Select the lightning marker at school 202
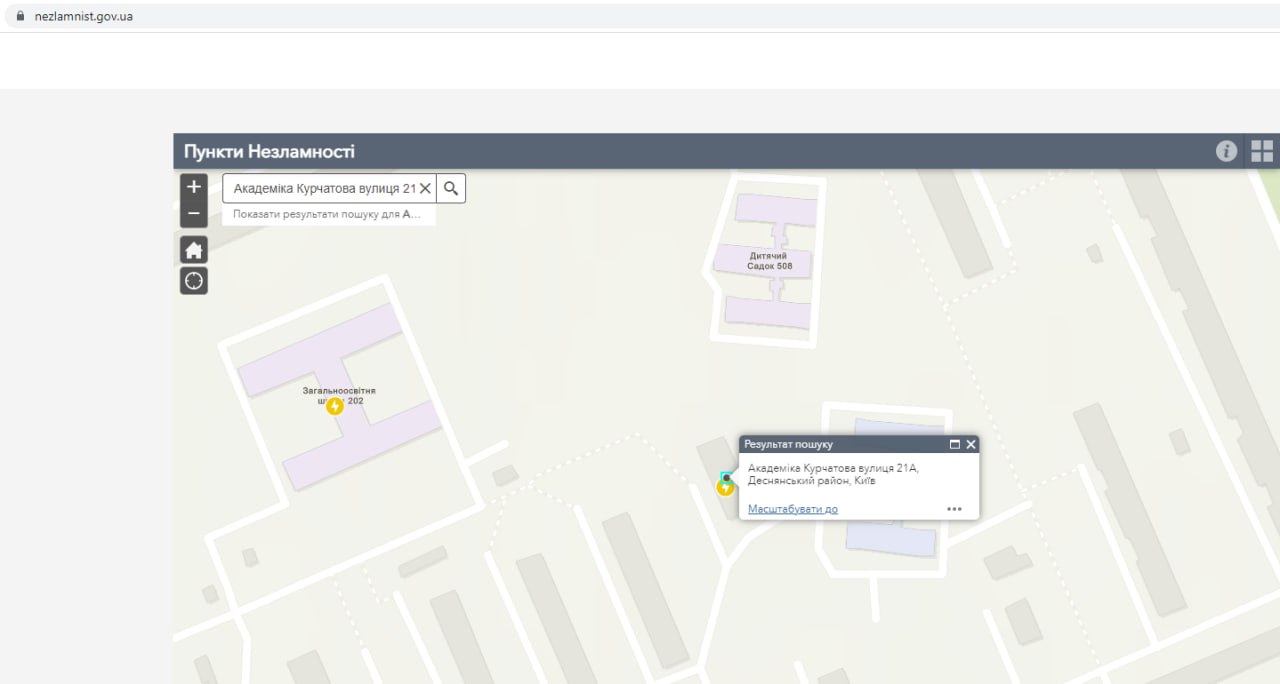Screen dimensions: 1280x684 point(335,406)
